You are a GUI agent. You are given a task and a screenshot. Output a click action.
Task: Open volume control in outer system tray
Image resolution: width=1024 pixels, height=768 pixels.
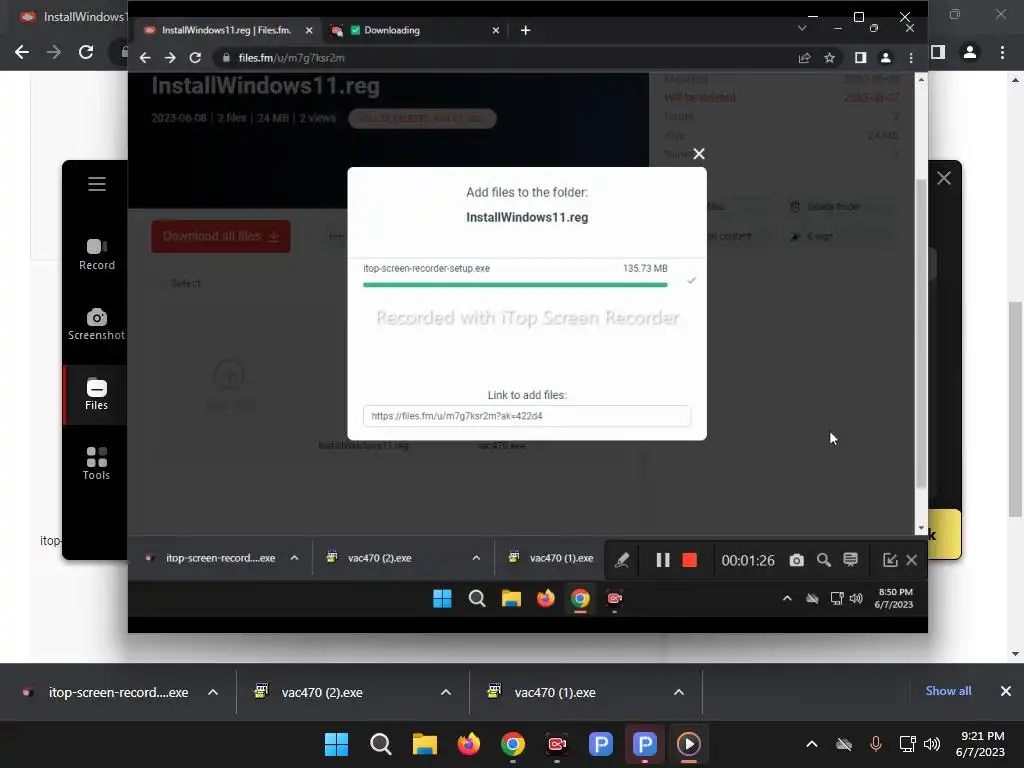[932, 744]
